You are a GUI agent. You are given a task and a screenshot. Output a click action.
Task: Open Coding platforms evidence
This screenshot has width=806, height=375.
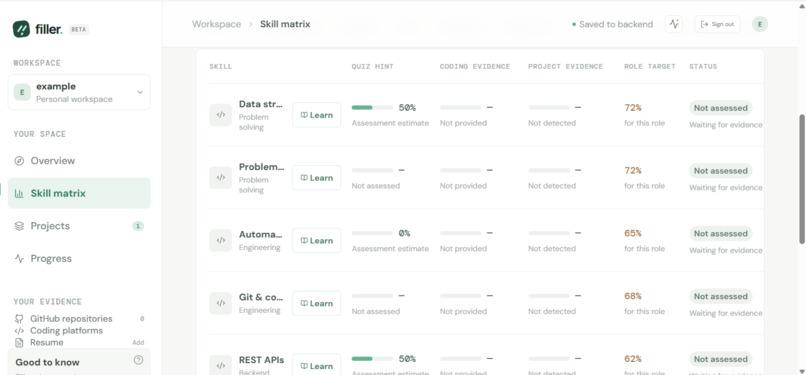tap(79, 331)
